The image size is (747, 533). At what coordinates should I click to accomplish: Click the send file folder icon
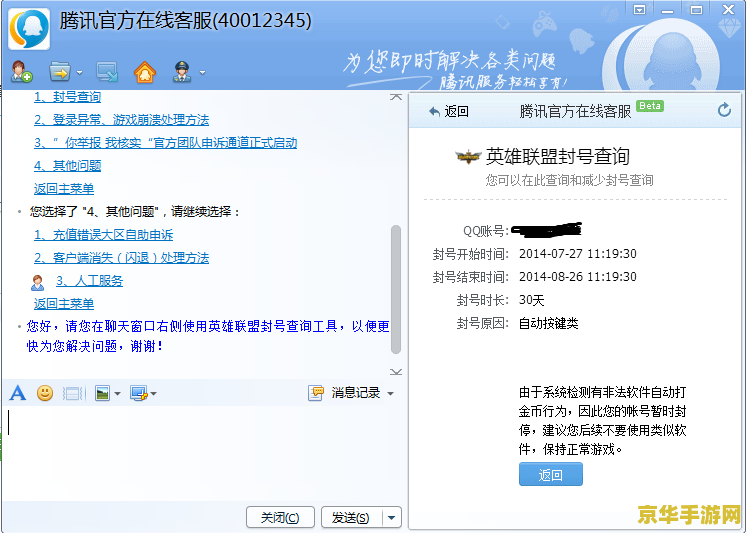60,72
